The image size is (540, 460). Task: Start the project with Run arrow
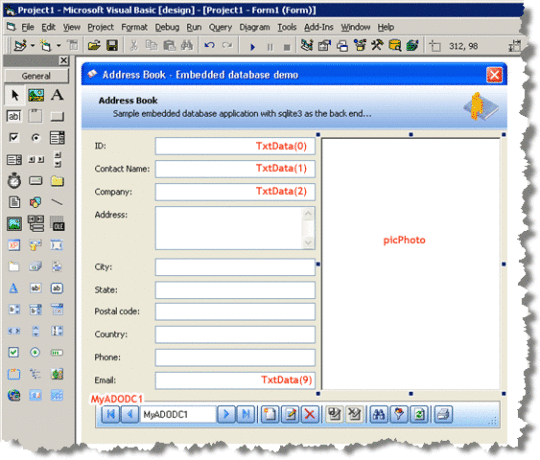[252, 46]
